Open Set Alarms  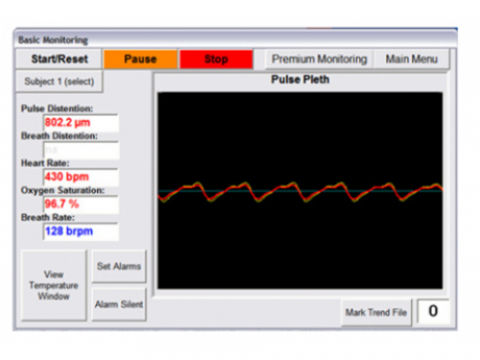[x=119, y=266]
